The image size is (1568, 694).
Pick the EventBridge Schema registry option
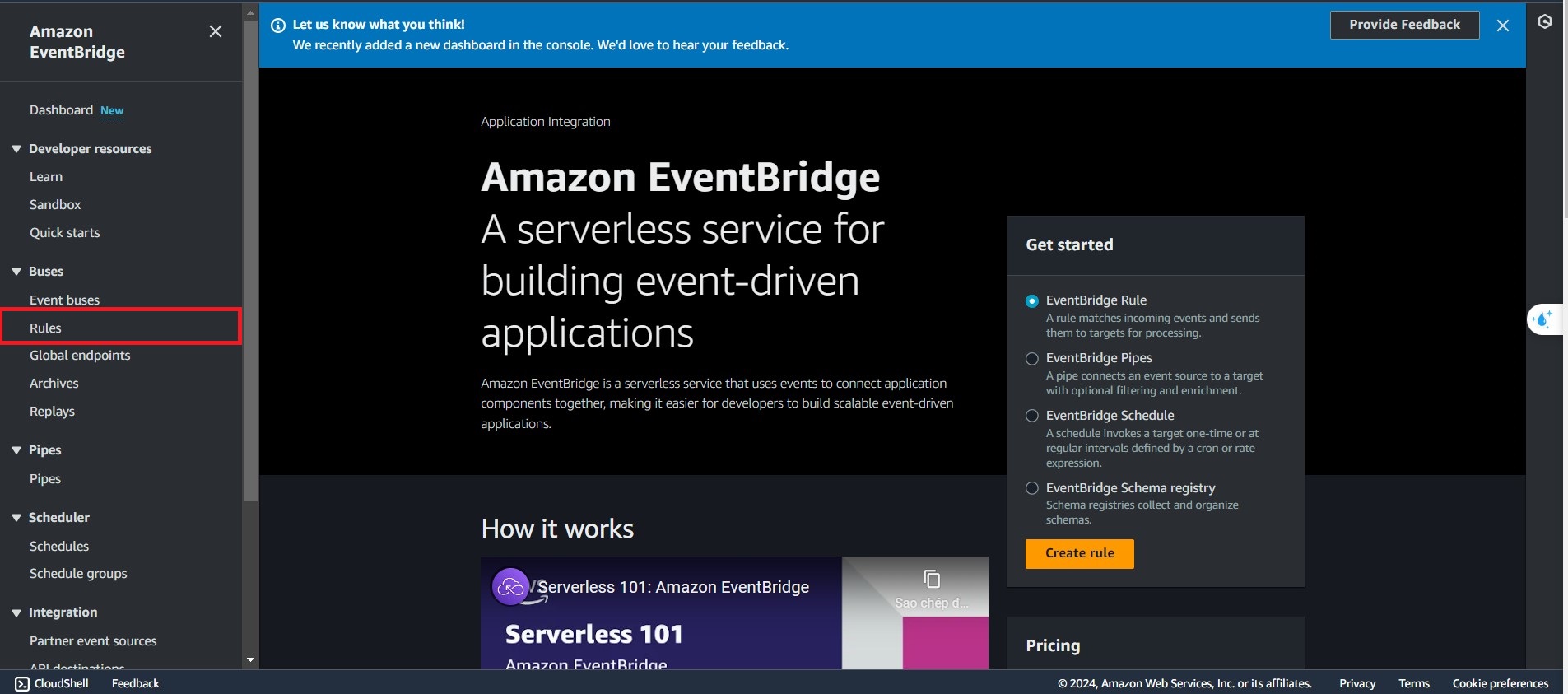(x=1031, y=488)
